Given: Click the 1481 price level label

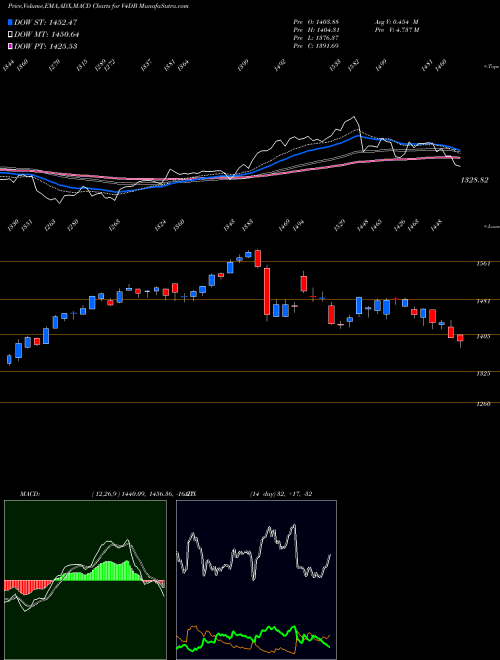Looking at the screenshot, I should (x=483, y=301).
